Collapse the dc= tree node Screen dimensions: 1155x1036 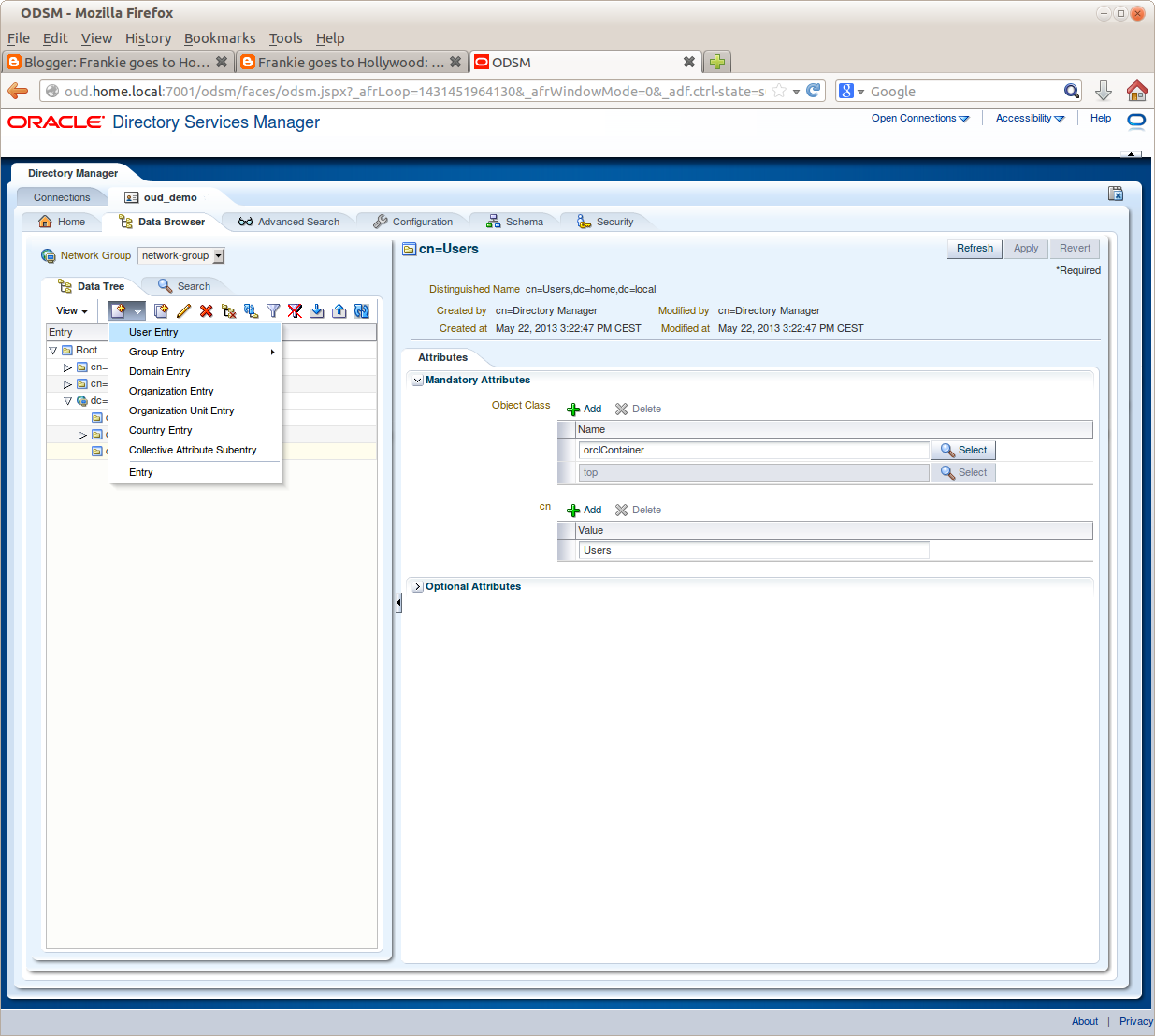[x=67, y=401]
